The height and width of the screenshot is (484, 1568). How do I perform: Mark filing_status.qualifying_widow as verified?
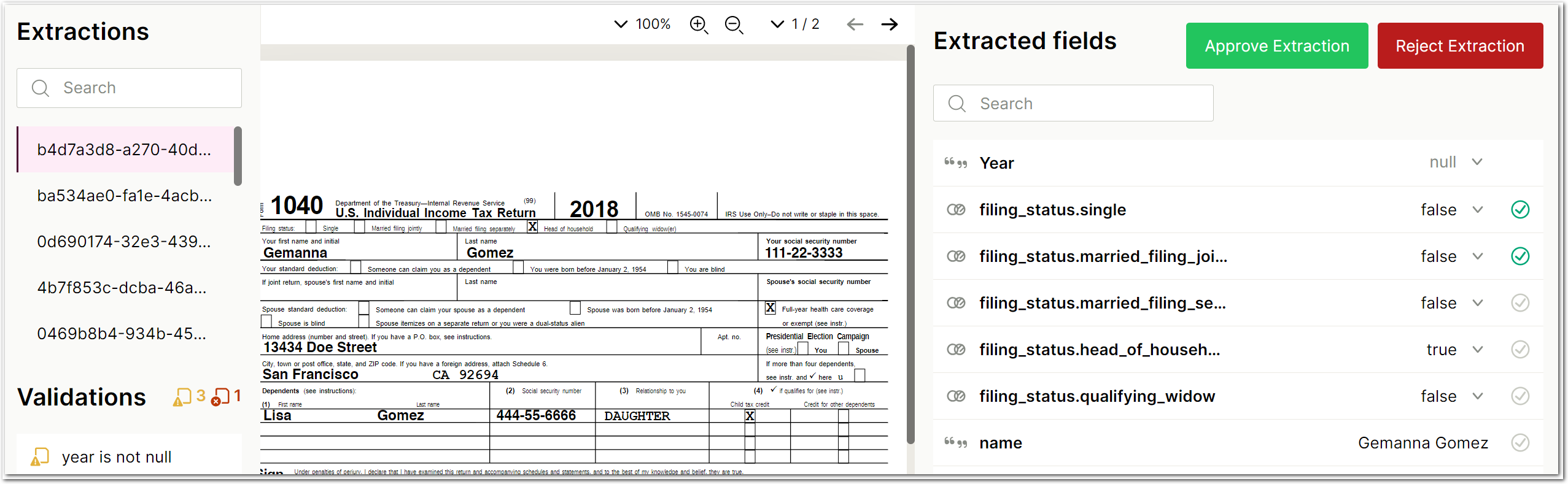[x=1520, y=396]
